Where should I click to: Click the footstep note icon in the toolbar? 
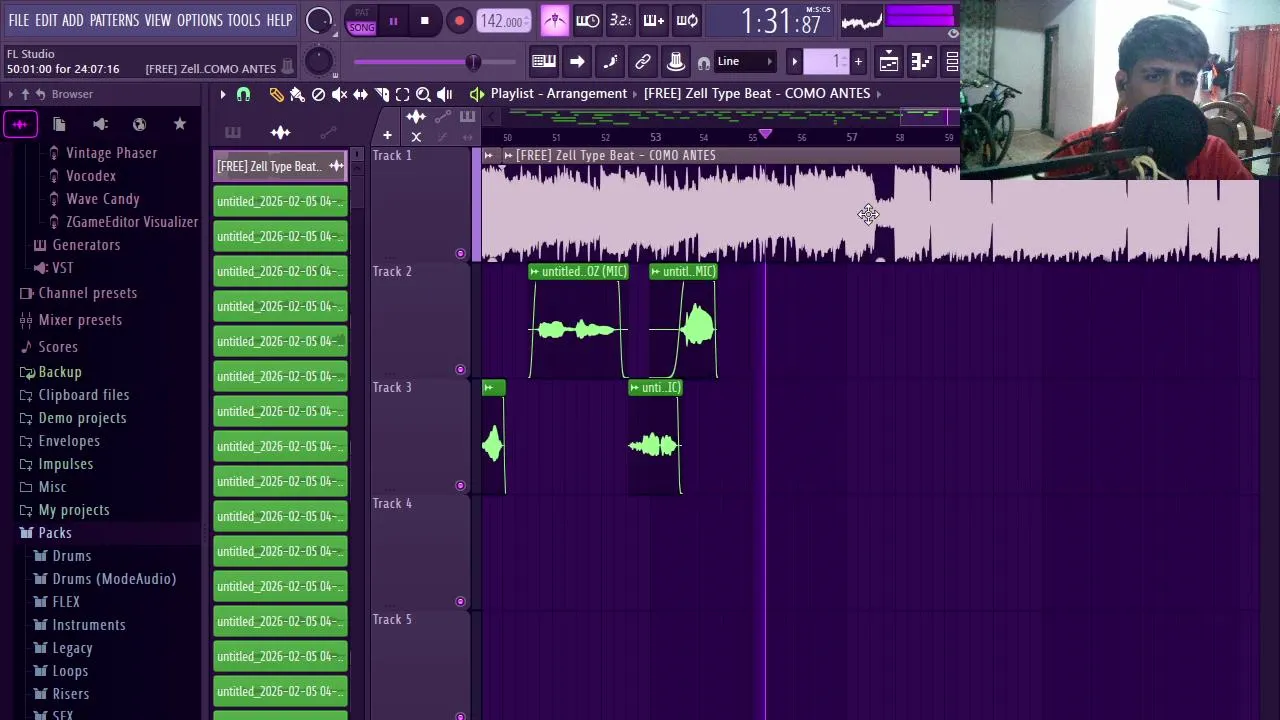click(610, 62)
